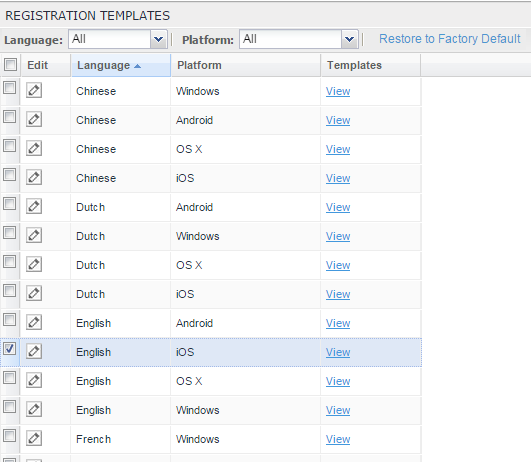Click edit pencil for Chinese Android row
This screenshot has width=531, height=462.
pyautogui.click(x=34, y=119)
